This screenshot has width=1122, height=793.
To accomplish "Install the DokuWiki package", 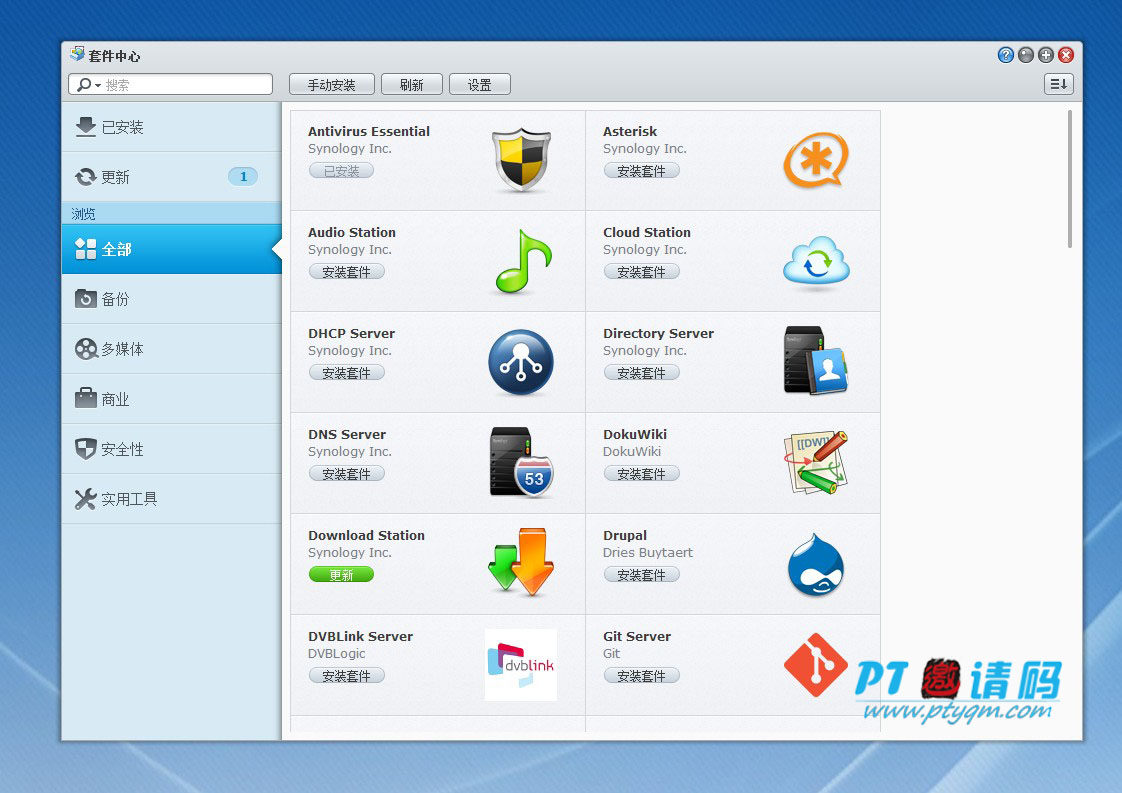I will click(x=642, y=474).
